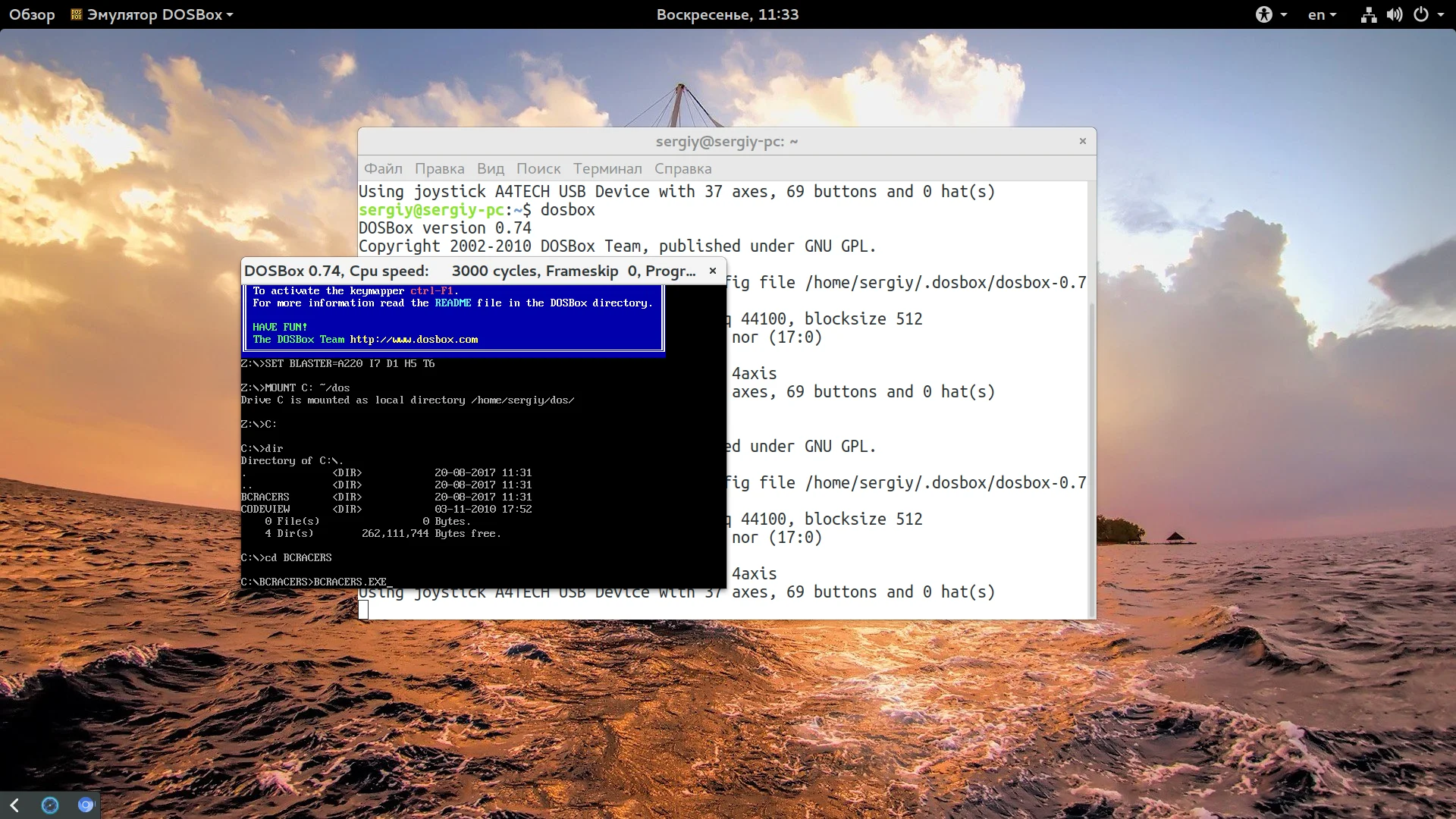This screenshot has width=1456, height=819.
Task: Open Chromium from the bottom panel
Action: click(x=86, y=805)
